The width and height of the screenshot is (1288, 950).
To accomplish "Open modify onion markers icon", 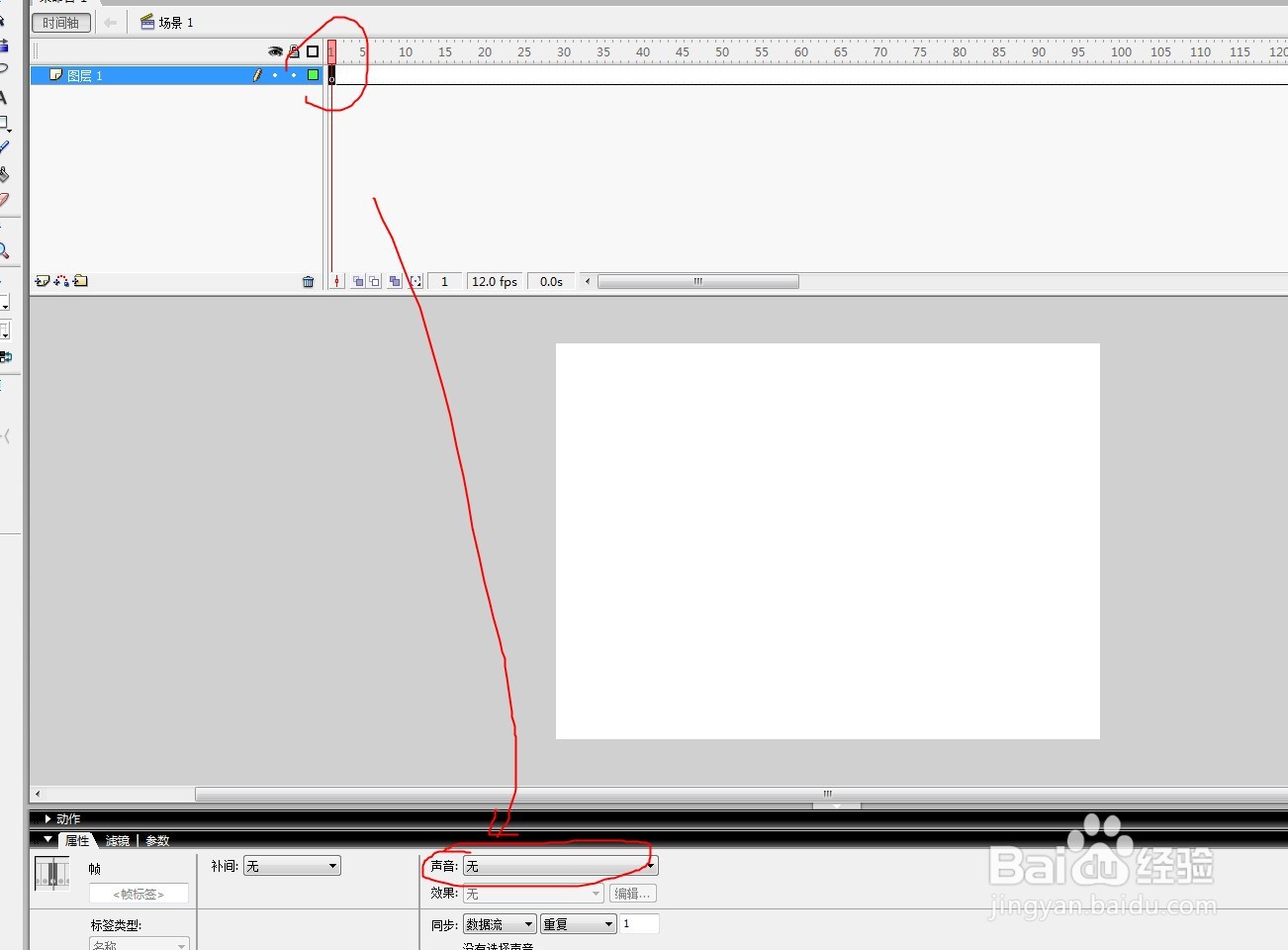I will click(415, 282).
